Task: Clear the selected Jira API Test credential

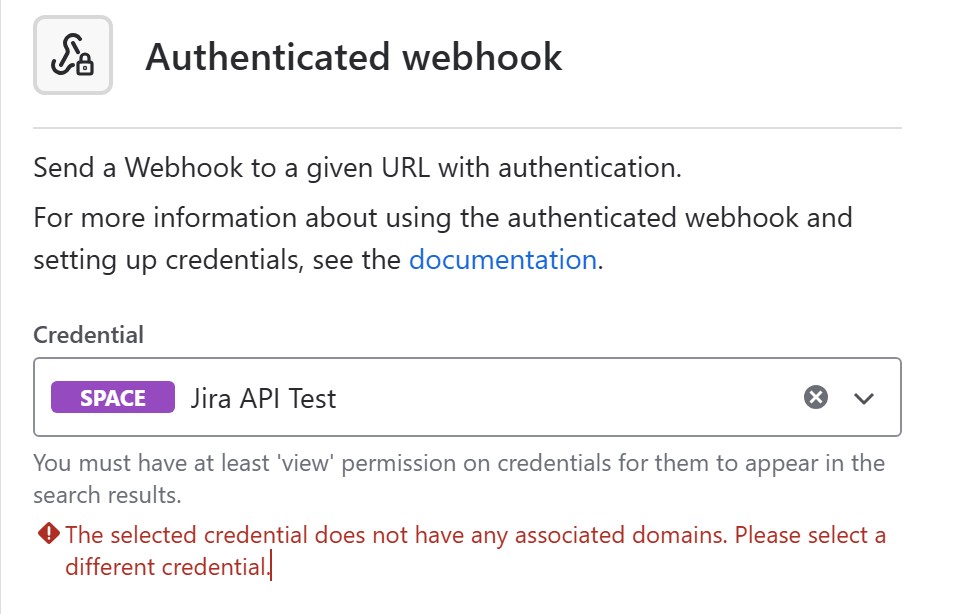Action: [816, 398]
